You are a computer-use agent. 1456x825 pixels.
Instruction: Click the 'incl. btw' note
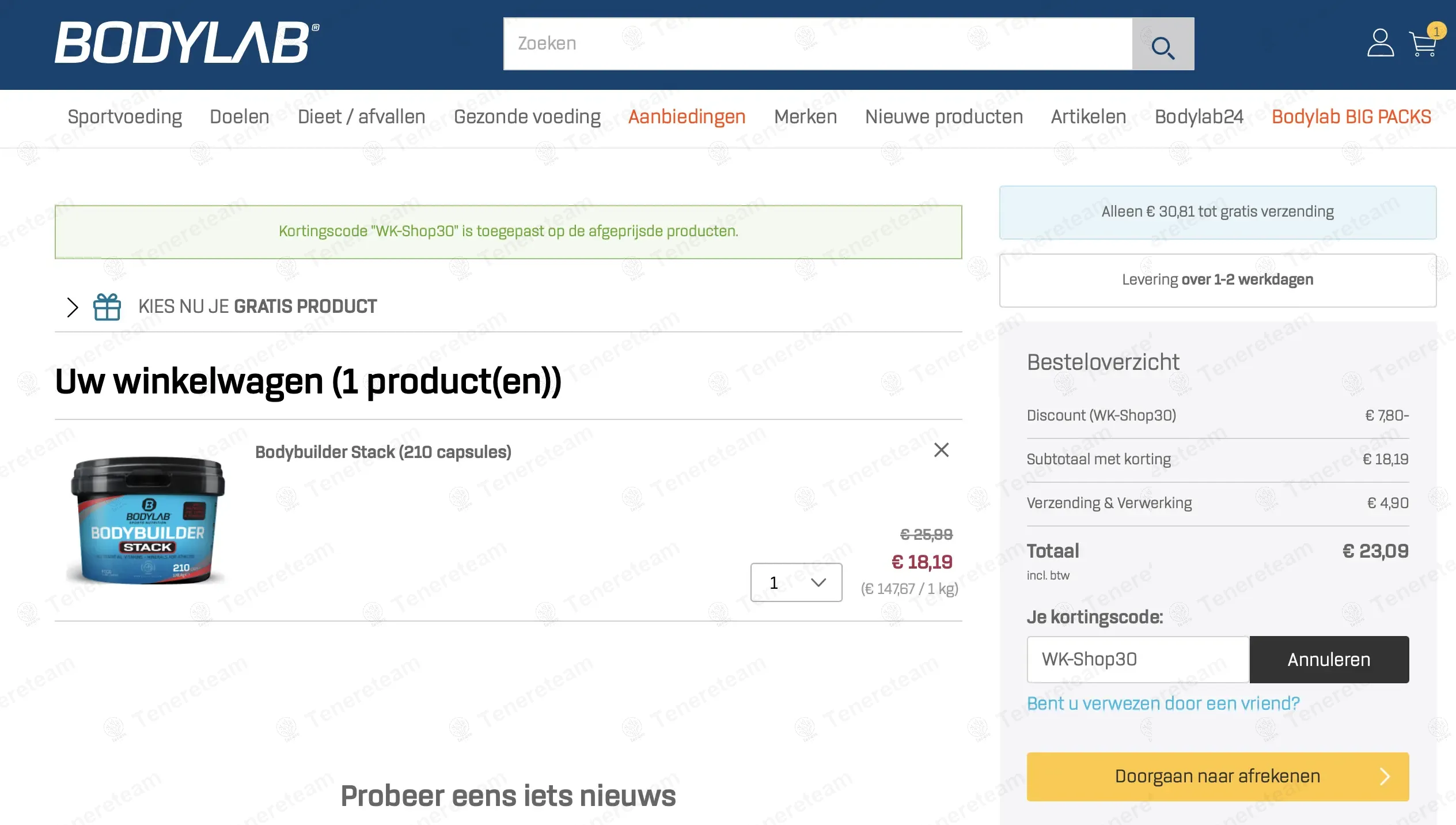point(1048,576)
